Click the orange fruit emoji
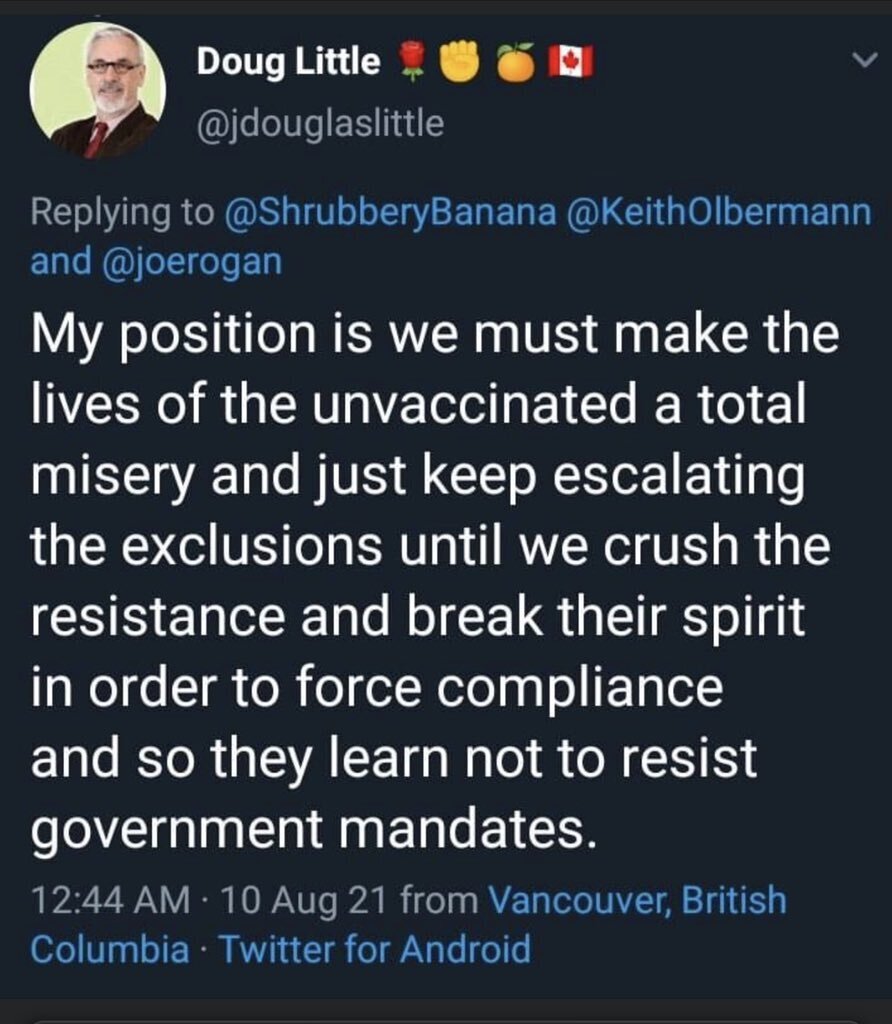The height and width of the screenshot is (1024, 892). tap(516, 63)
